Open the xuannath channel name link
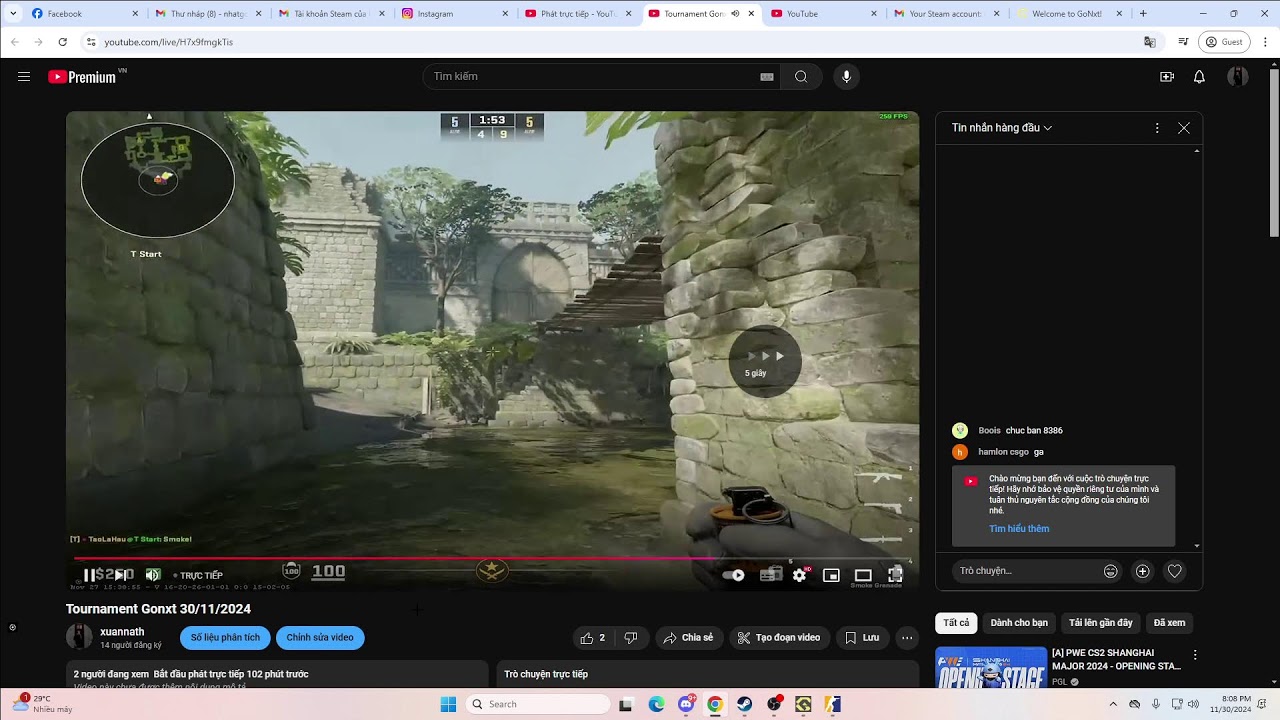Screen dimensions: 1280x720 [x=122, y=632]
